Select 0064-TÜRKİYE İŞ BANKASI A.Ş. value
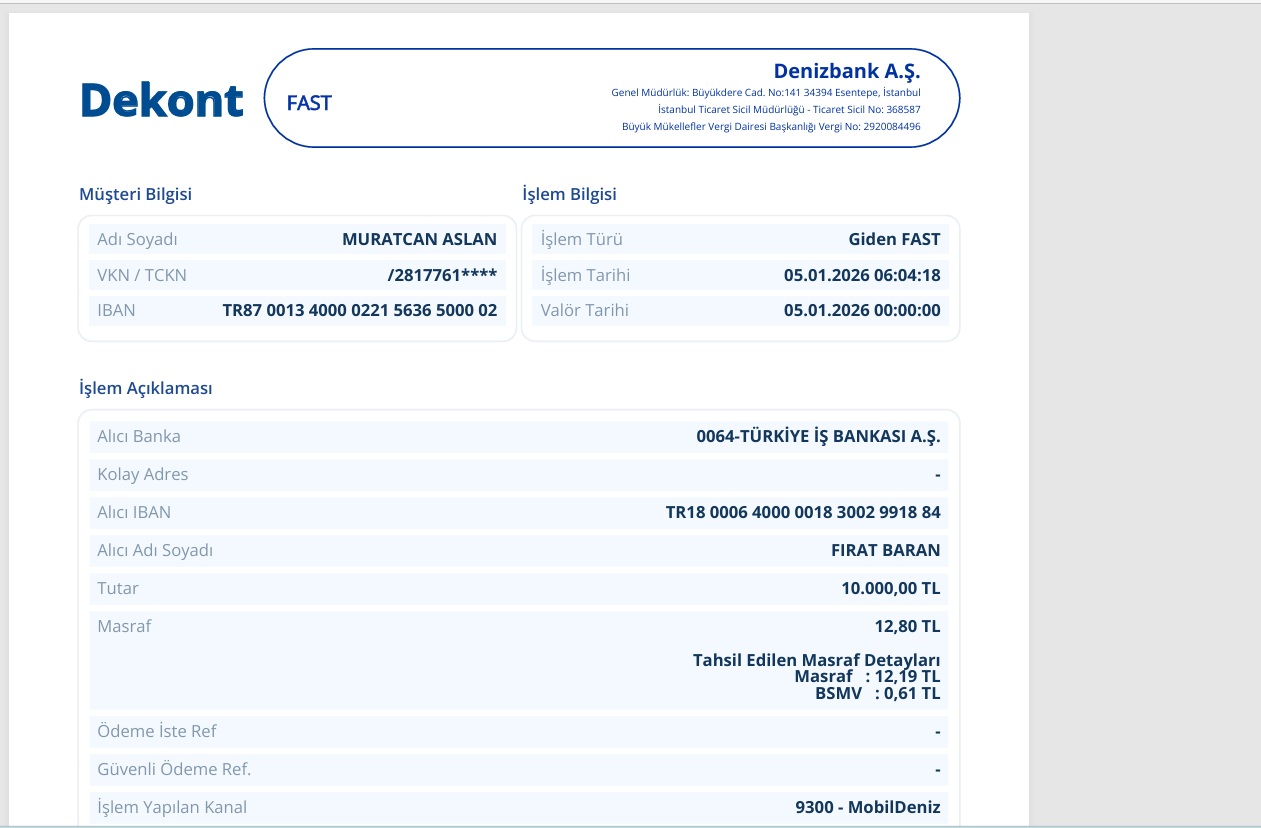Screen dimensions: 1261x828 pos(819,436)
